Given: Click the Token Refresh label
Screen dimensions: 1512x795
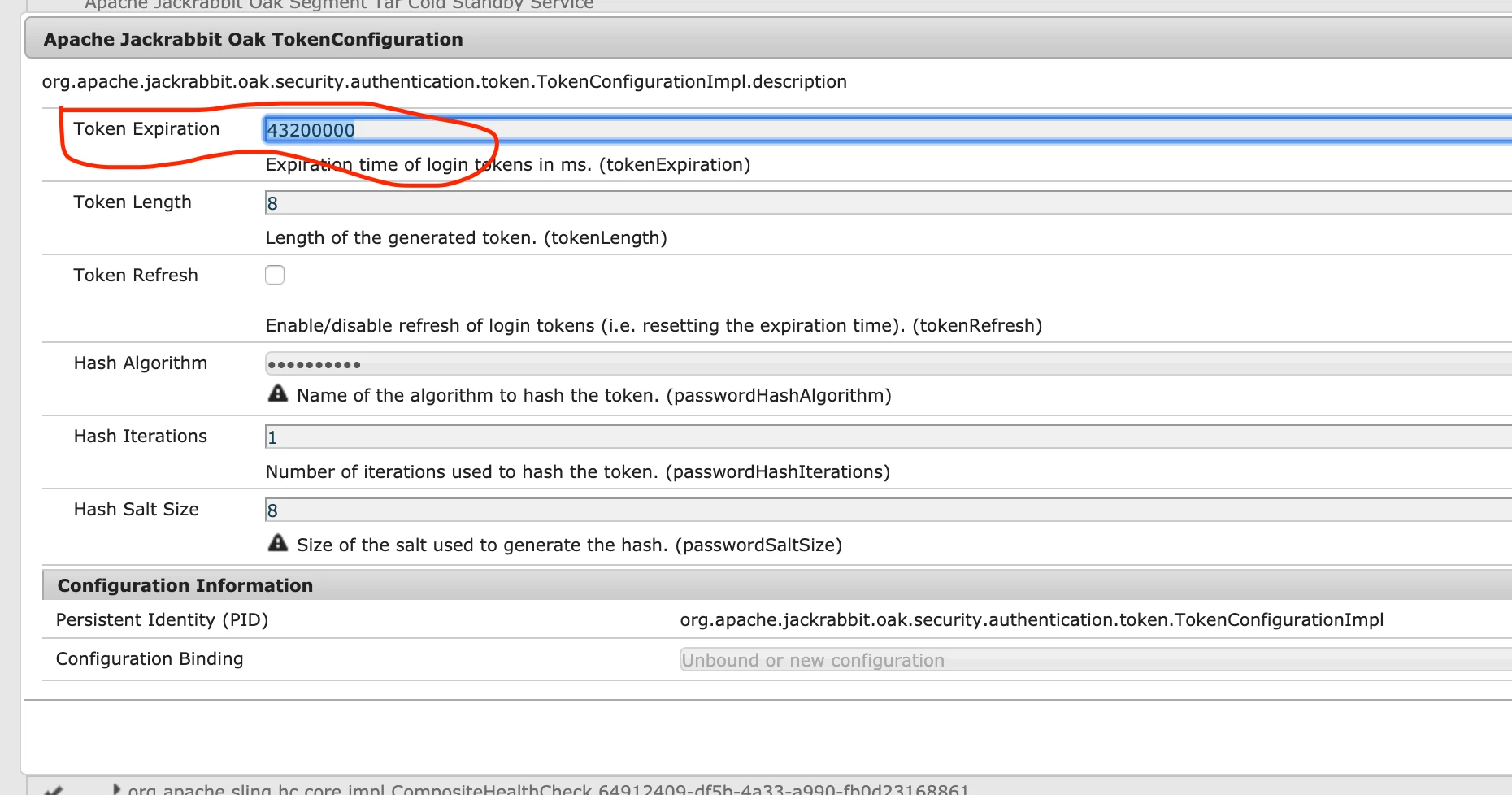Looking at the screenshot, I should (x=136, y=275).
